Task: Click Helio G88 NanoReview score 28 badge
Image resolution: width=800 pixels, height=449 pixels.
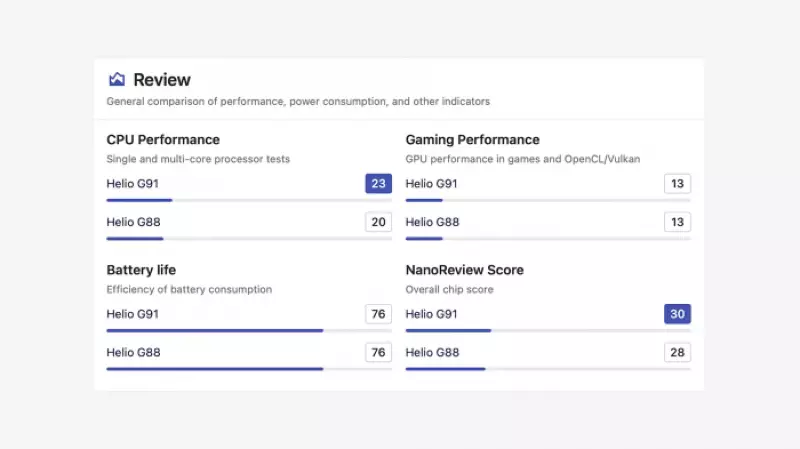Action: pyautogui.click(x=678, y=352)
